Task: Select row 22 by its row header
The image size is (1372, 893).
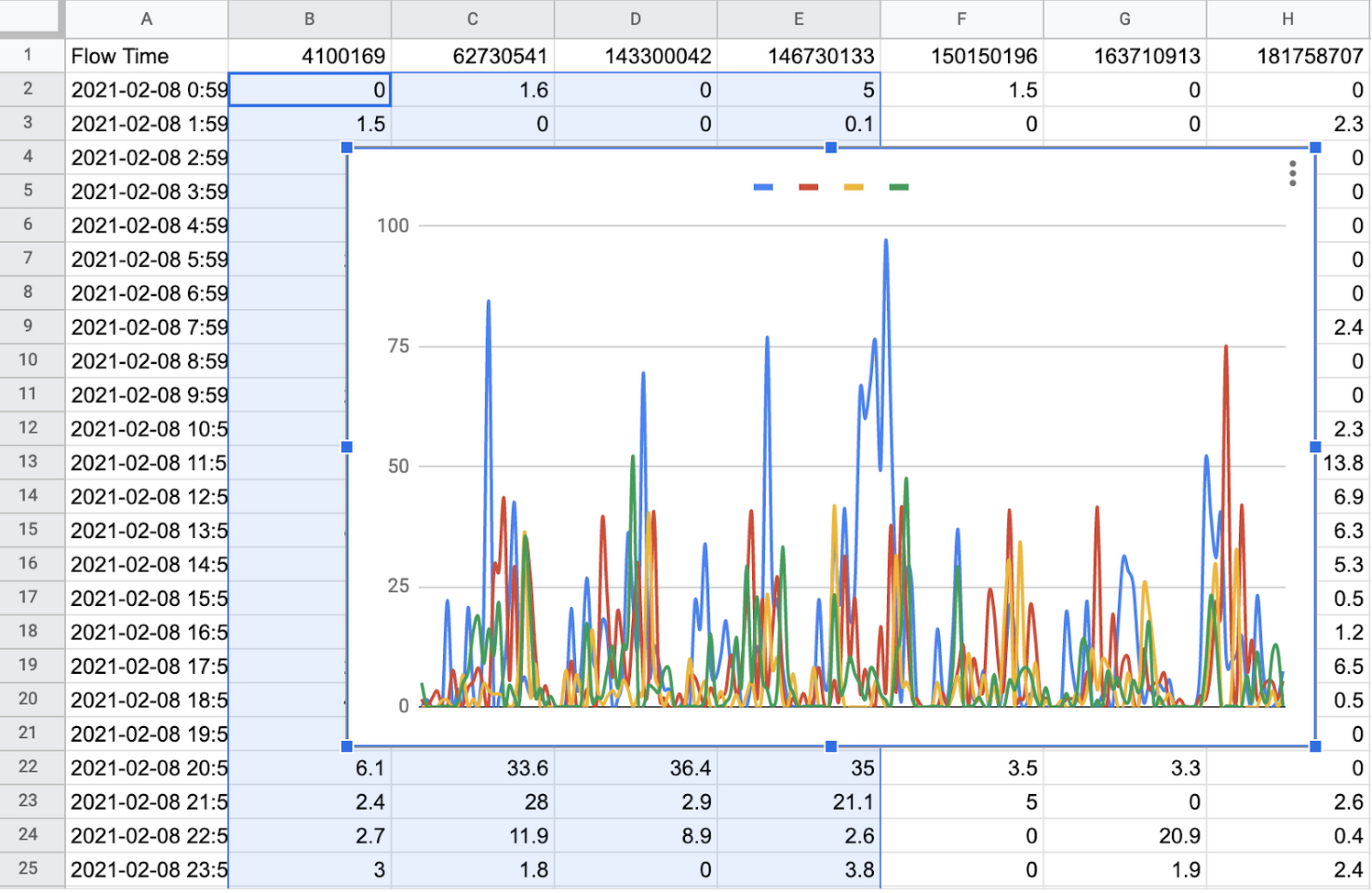Action: (x=28, y=767)
